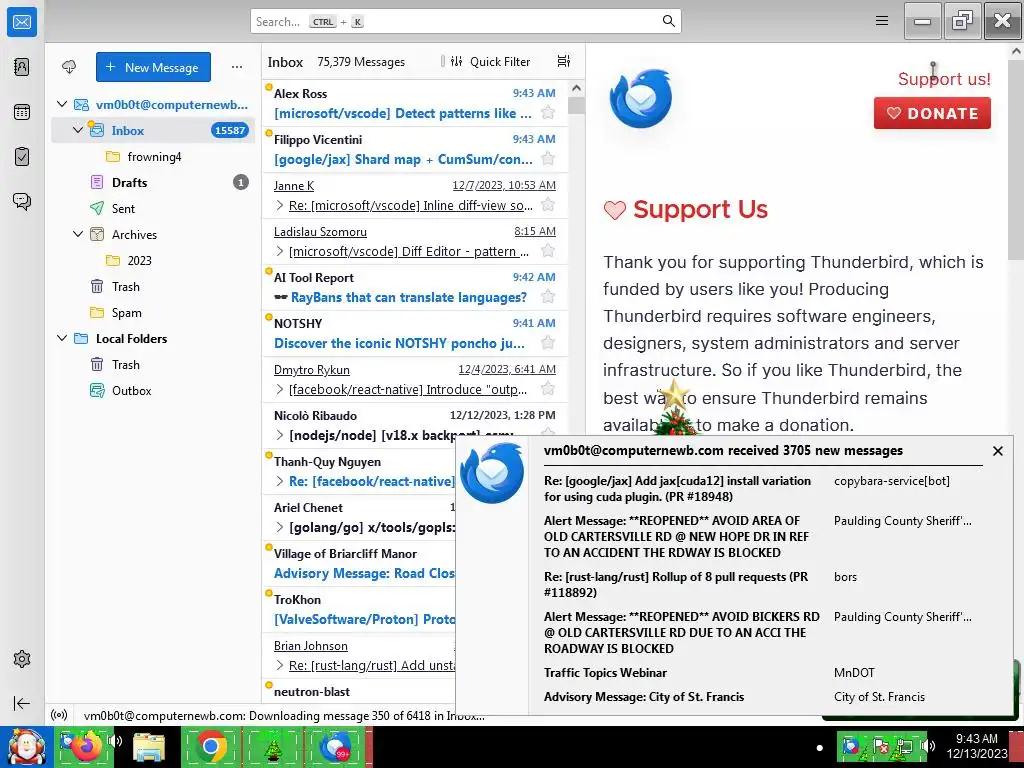Click the tray network computer icon
Image resolution: width=1024 pixels, height=768 pixels.
904,746
